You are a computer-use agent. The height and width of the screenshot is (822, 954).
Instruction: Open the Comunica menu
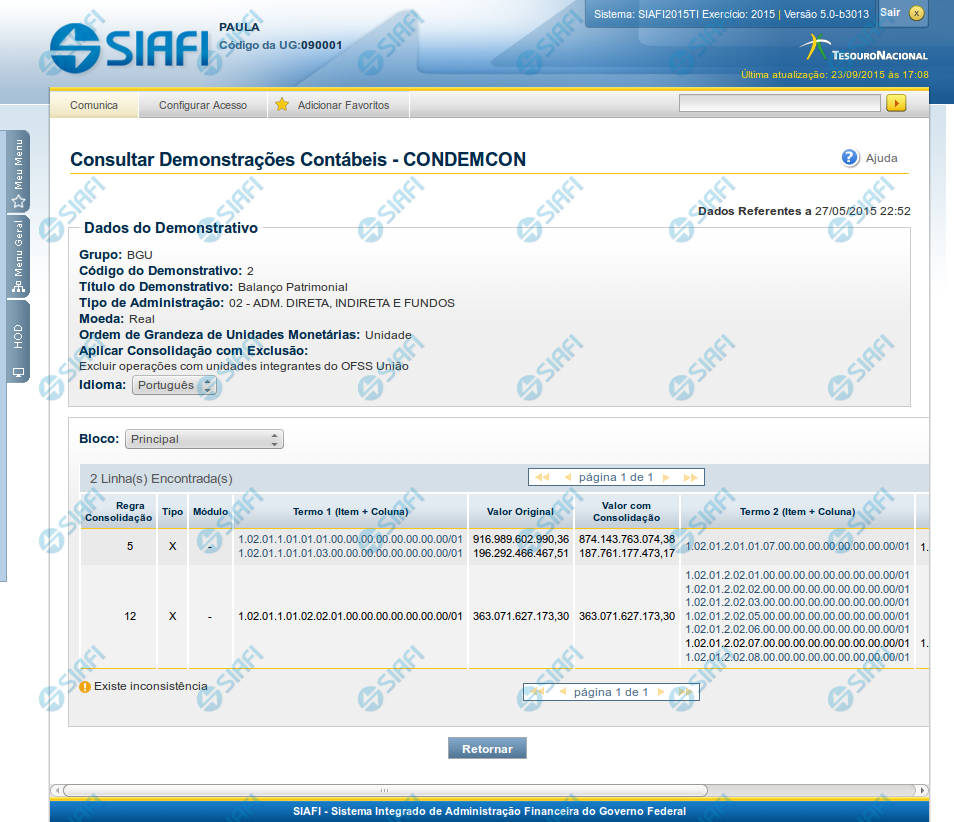coord(94,105)
